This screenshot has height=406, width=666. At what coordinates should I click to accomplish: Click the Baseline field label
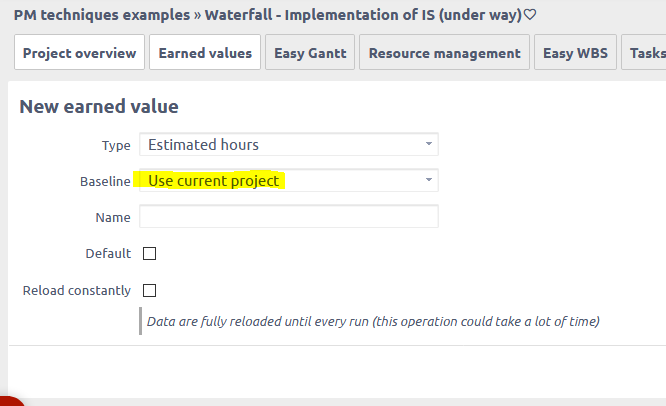tap(105, 182)
